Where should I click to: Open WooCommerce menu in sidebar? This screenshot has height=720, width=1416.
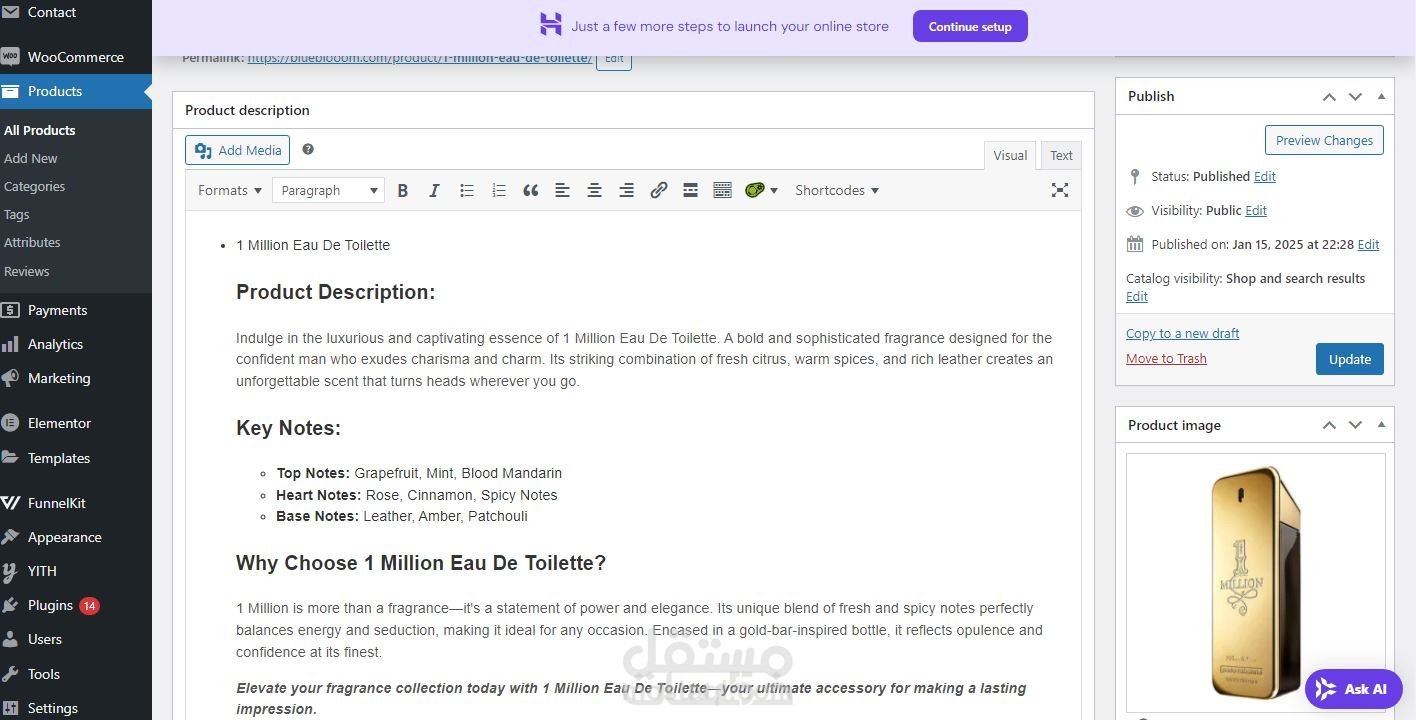click(x=76, y=57)
